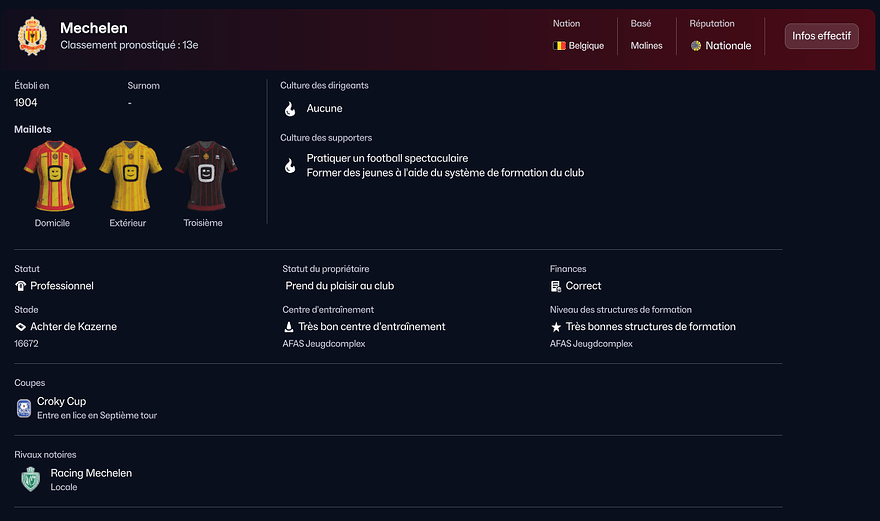Viewport: 880px width, 521px height.
Task: Click the star icon for youth facilities
Action: point(556,327)
